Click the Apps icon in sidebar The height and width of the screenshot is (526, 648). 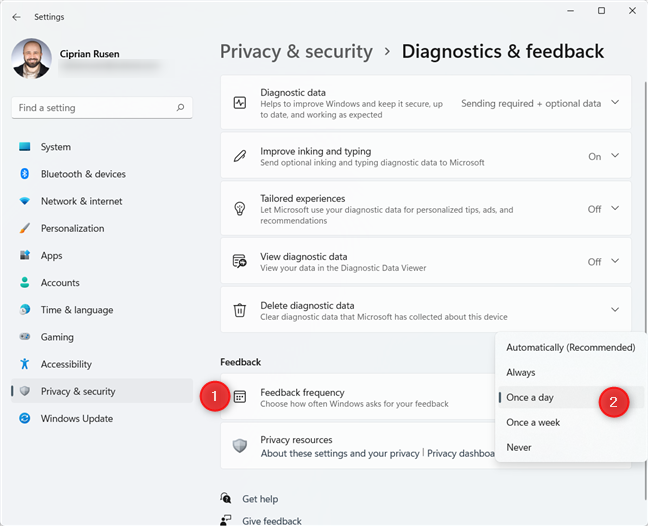click(x=25, y=255)
